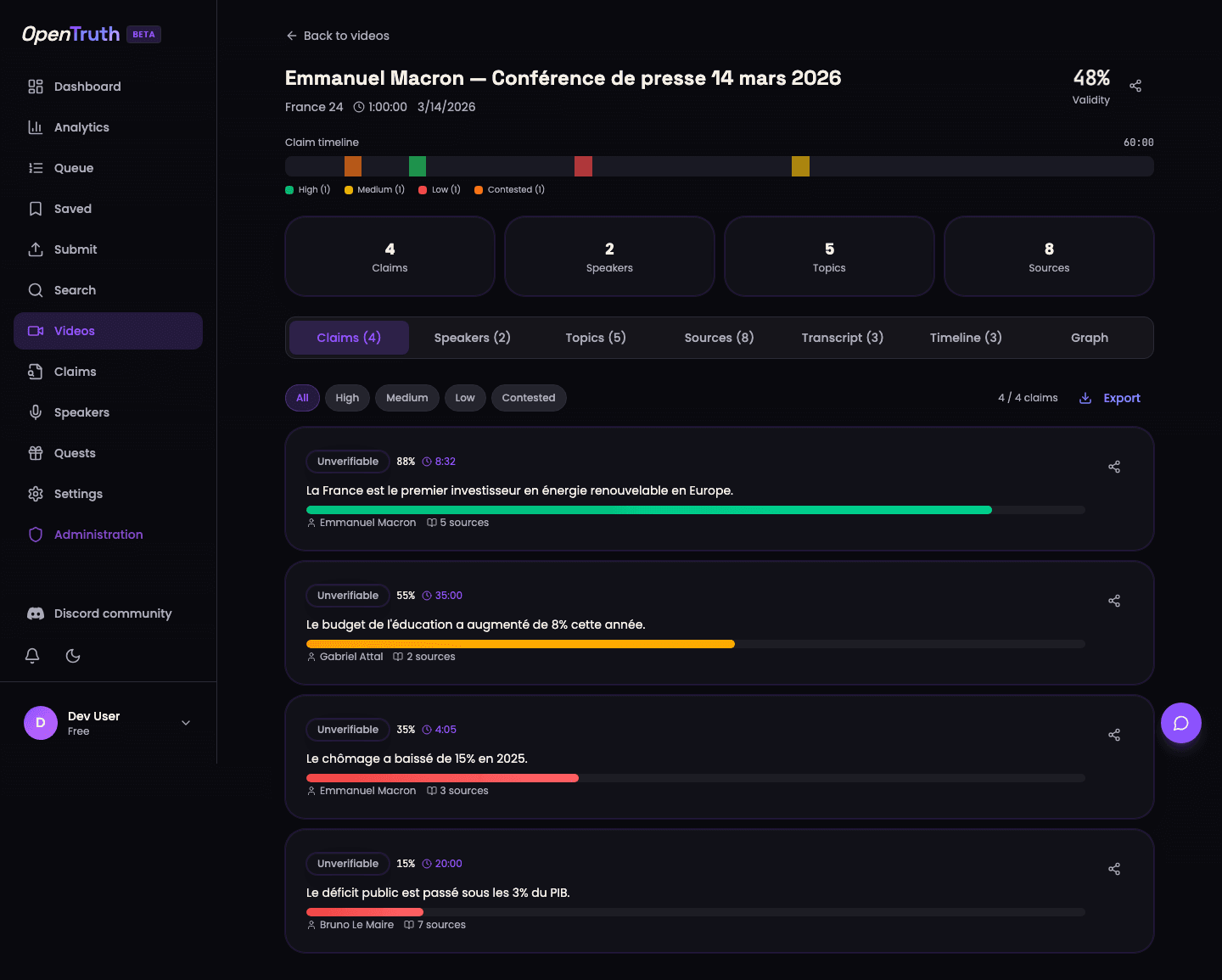Open the chat bubble in the corner
Screen dimensions: 1222x980
click(1181, 723)
